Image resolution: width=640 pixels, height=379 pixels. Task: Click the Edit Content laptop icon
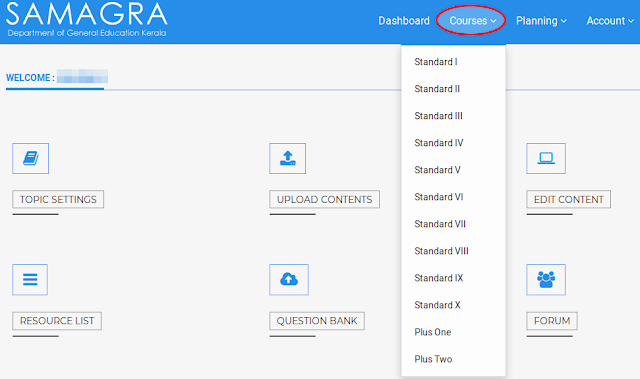click(x=546, y=158)
